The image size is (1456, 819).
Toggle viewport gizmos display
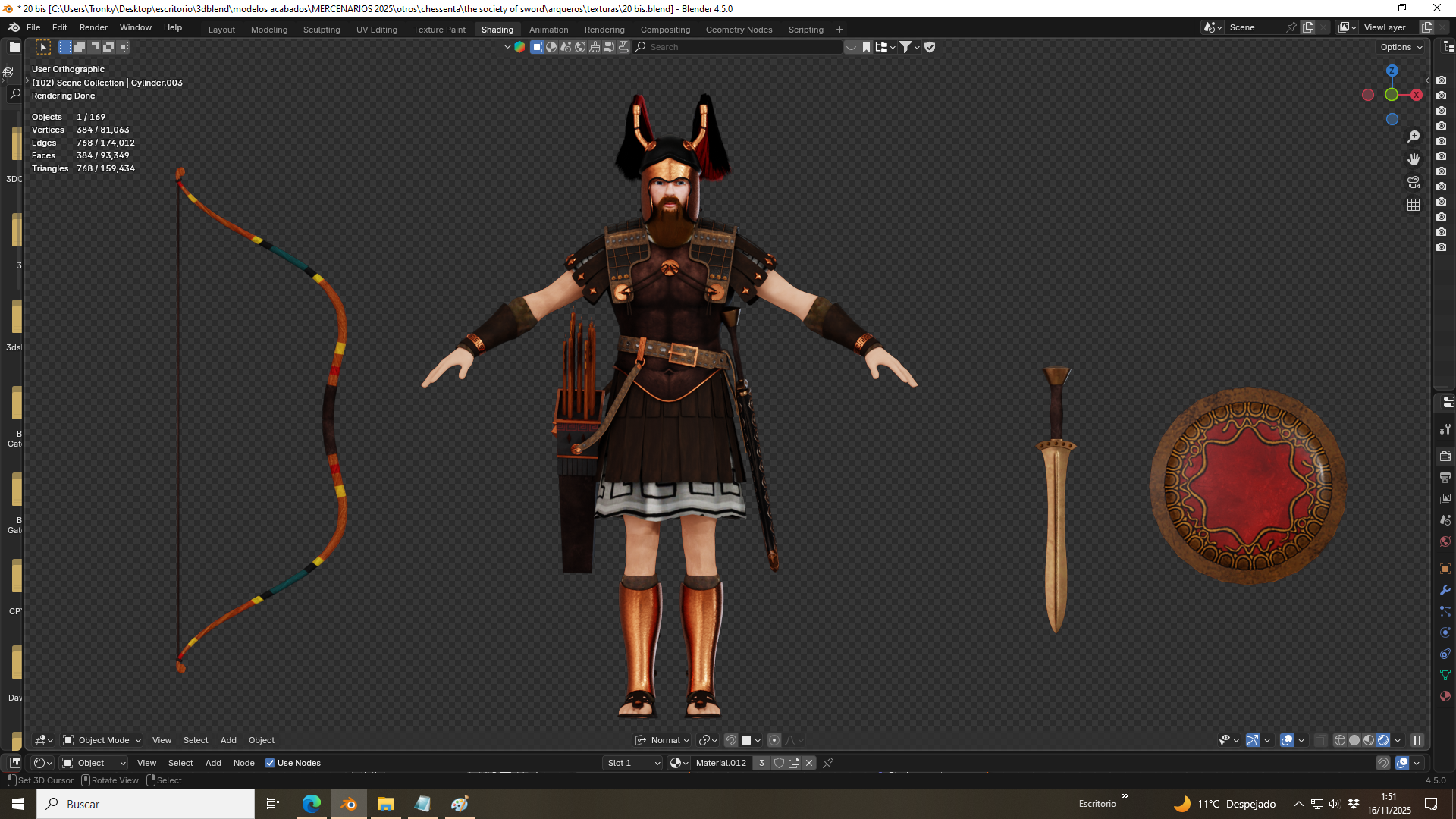[x=1253, y=740]
